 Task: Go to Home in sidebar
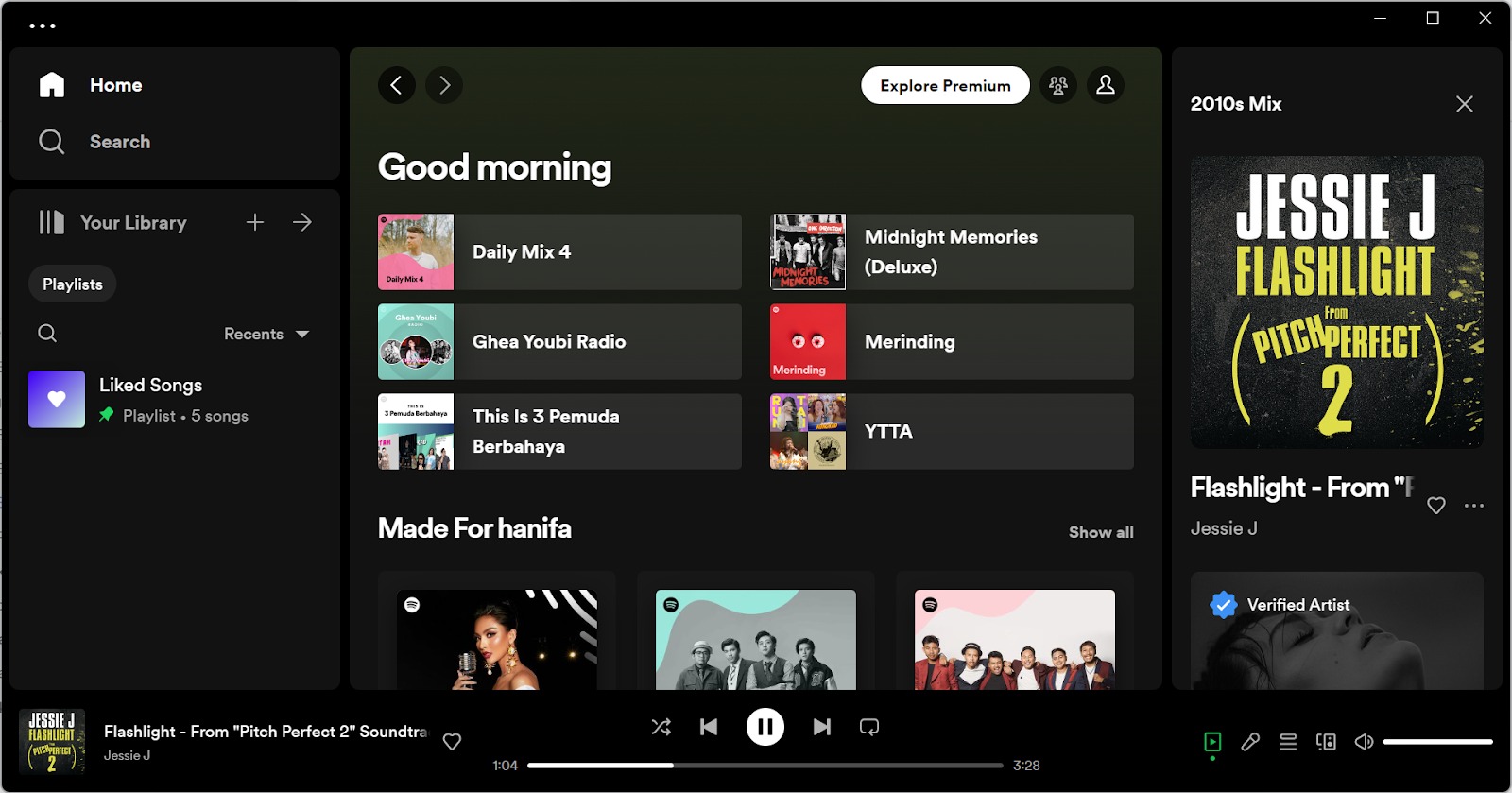pos(91,85)
